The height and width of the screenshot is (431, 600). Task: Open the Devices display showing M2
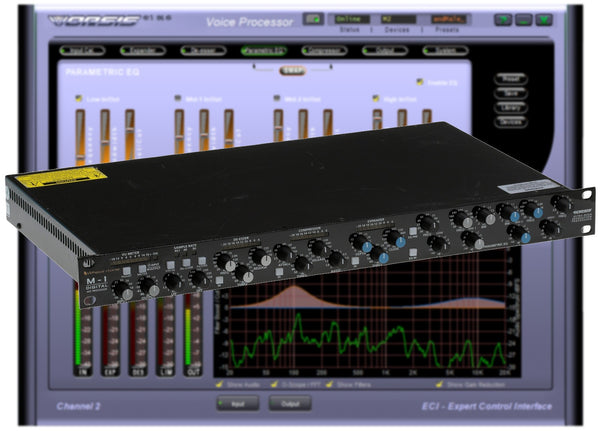point(398,19)
